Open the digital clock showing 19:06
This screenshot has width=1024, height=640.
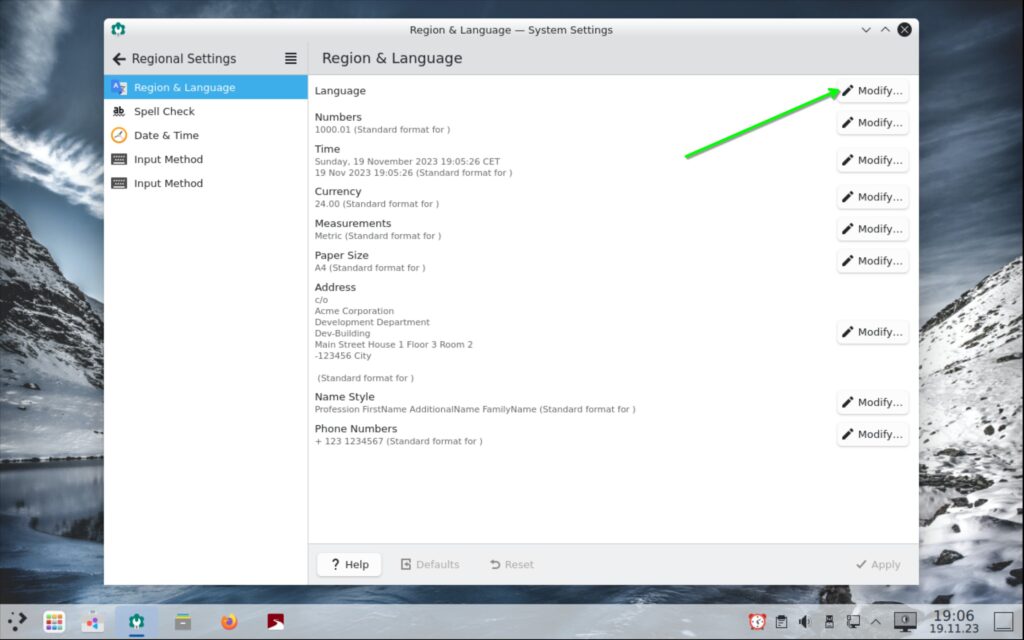point(953,621)
